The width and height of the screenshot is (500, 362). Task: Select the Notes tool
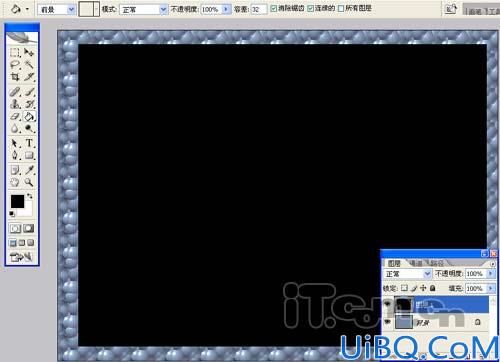15,170
